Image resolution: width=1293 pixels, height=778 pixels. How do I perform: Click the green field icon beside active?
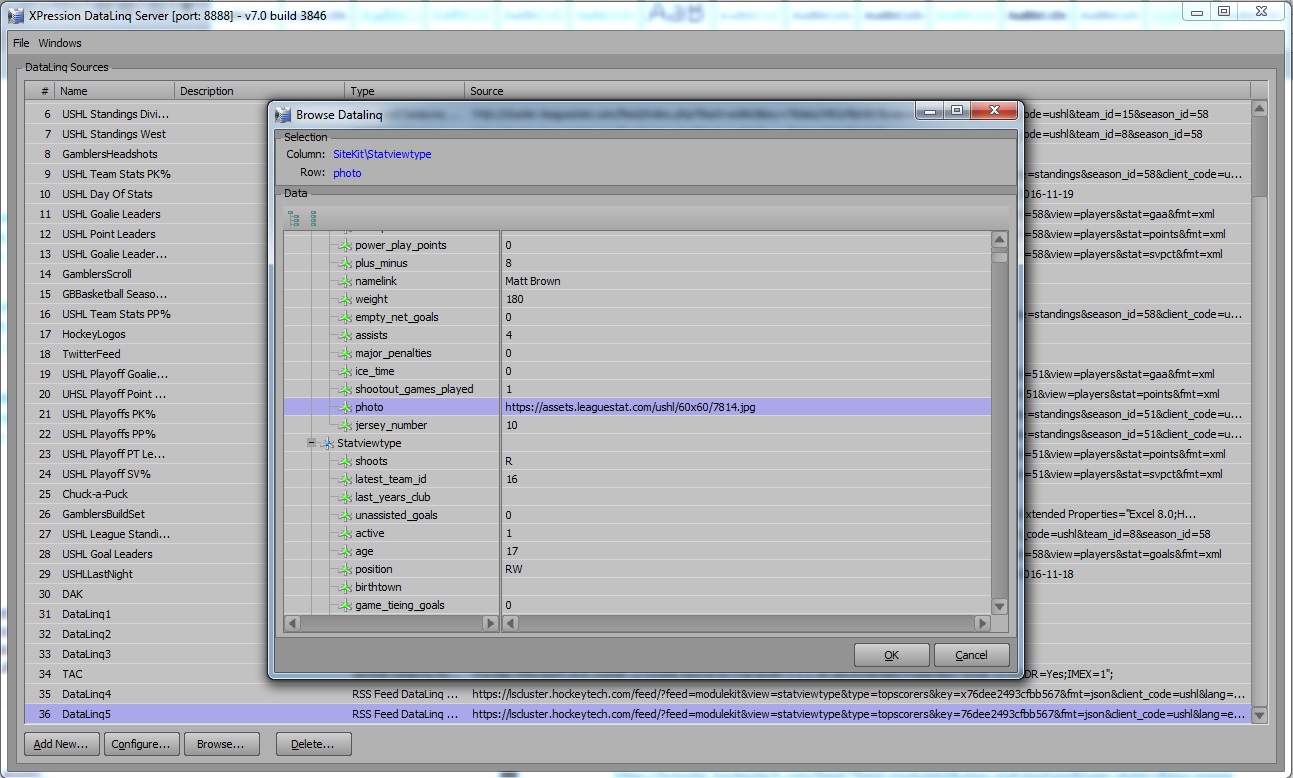[346, 533]
